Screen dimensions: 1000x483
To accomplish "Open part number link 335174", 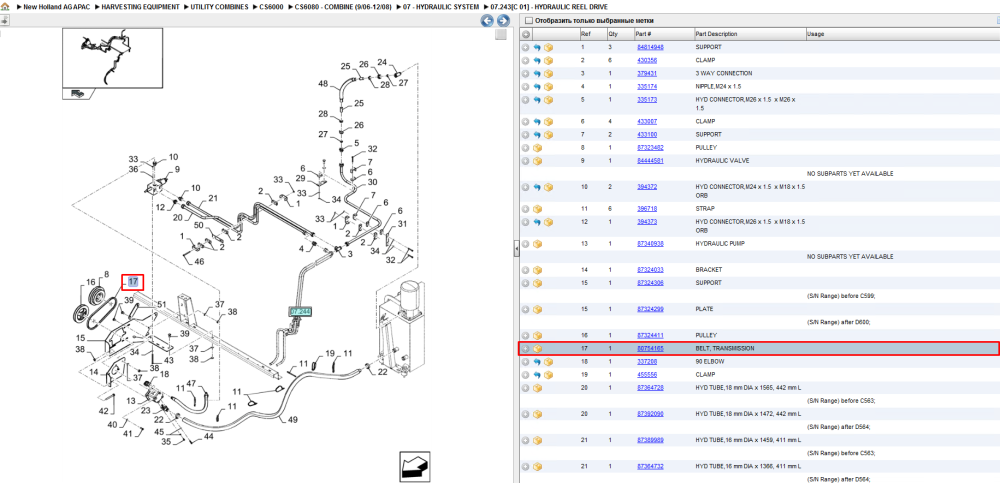I will pos(647,87).
